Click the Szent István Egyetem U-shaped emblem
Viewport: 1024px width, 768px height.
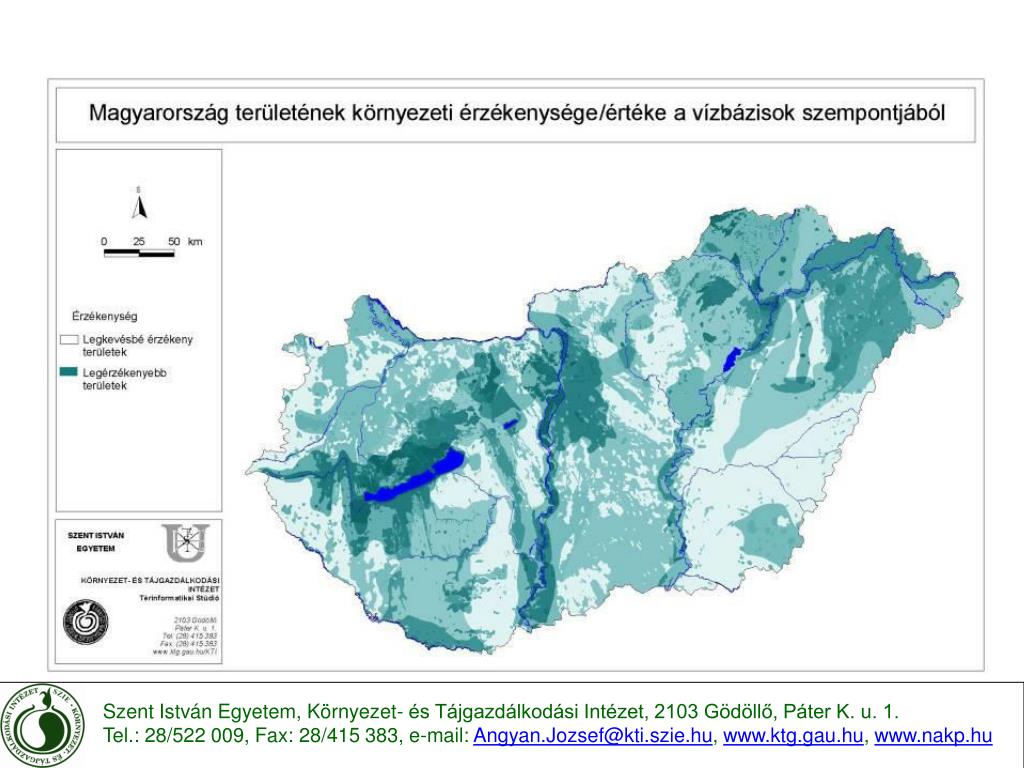187,545
